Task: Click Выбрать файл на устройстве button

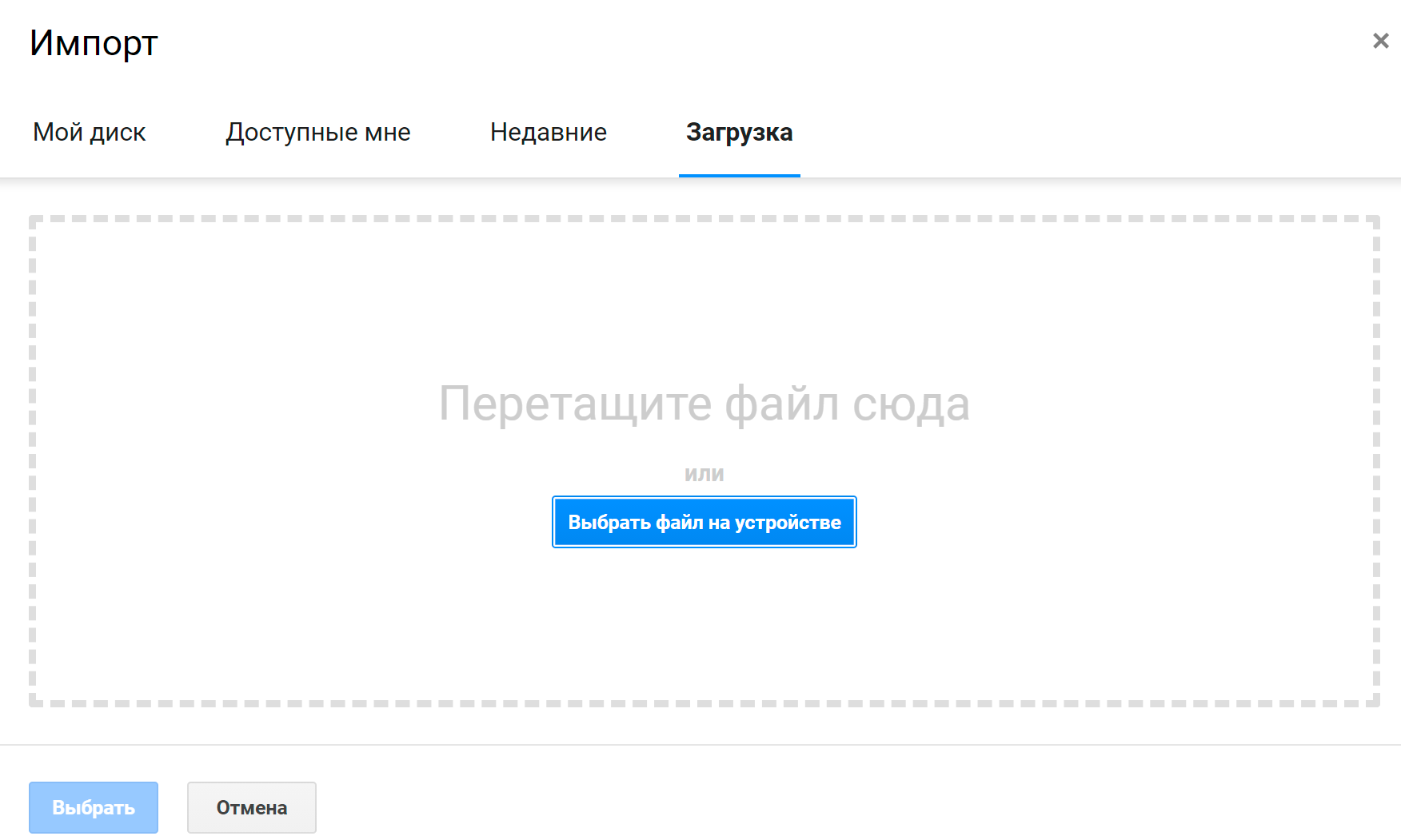Action: (x=704, y=522)
